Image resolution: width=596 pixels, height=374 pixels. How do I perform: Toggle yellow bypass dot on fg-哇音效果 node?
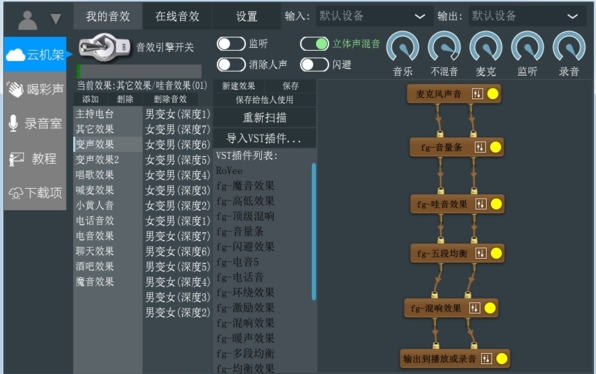[x=496, y=204]
